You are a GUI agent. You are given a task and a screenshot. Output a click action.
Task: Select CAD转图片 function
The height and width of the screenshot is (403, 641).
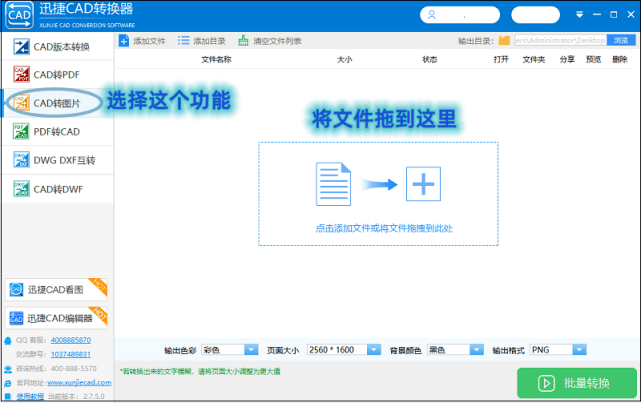(x=58, y=103)
